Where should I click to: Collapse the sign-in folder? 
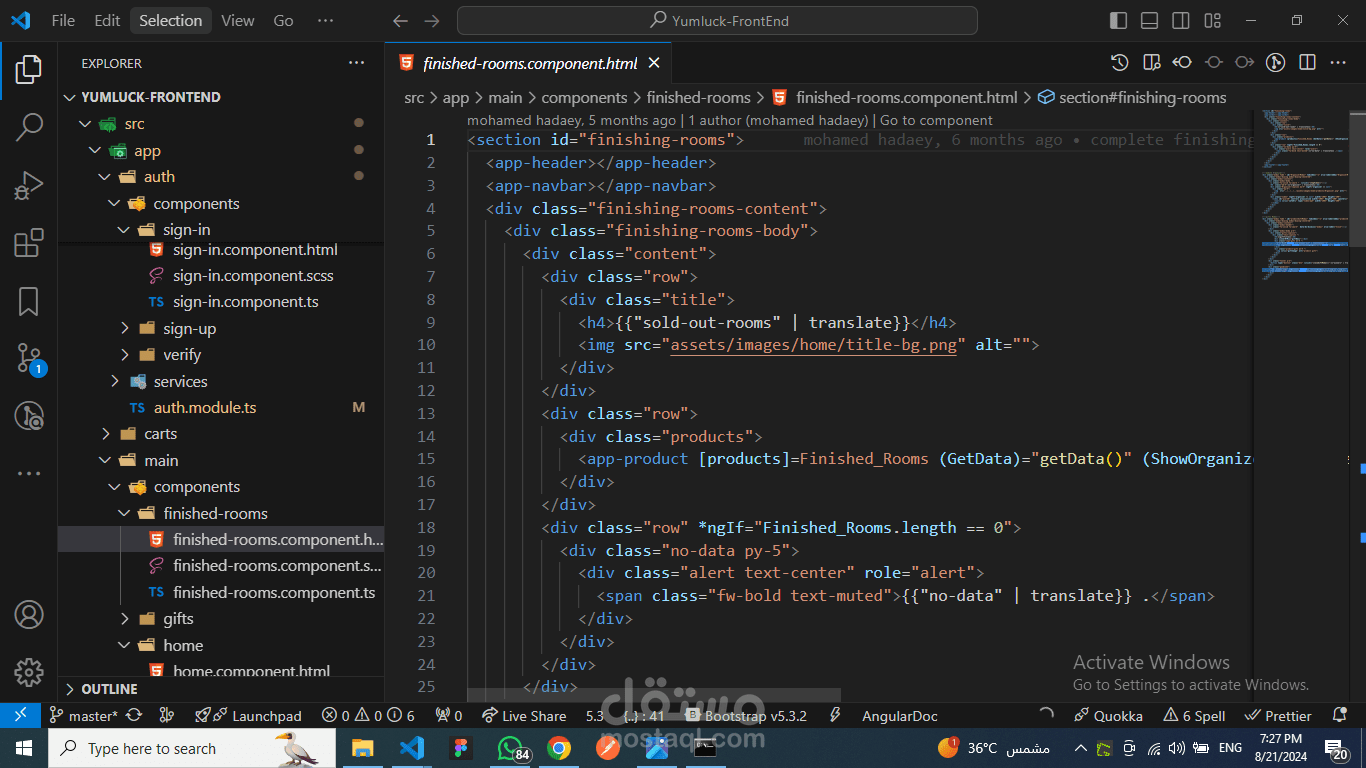221,230
